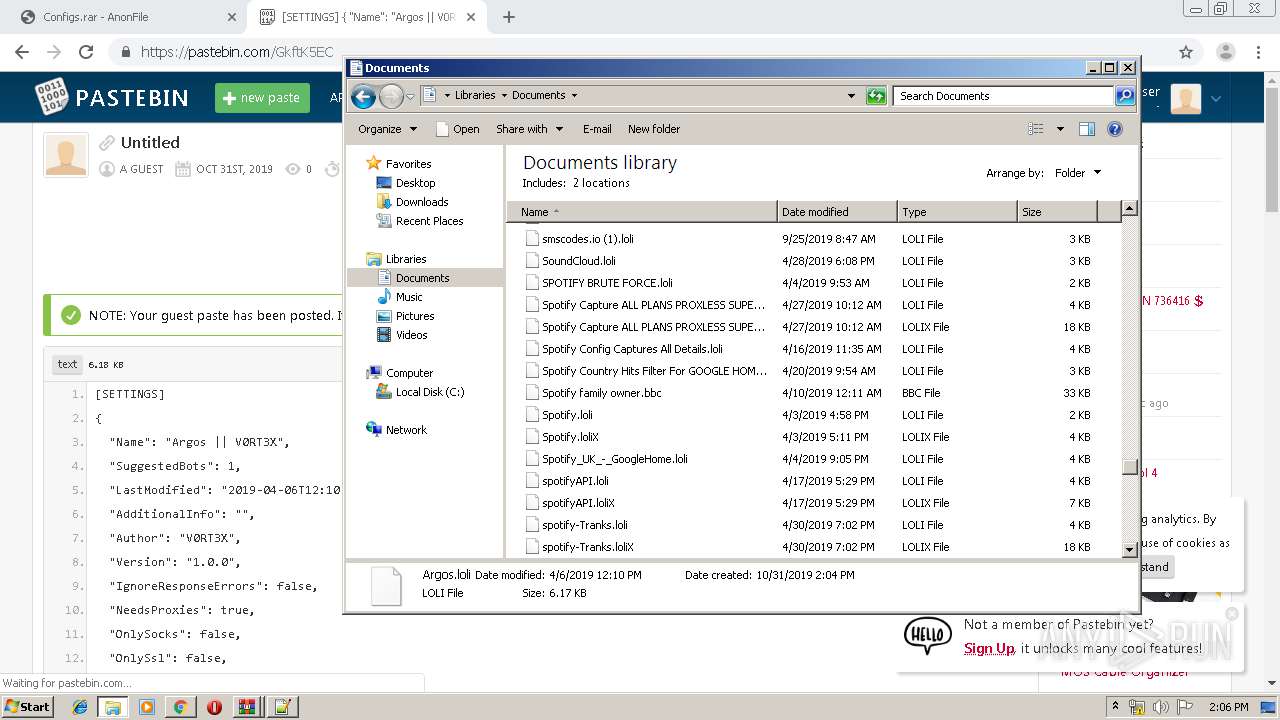Click the file list scroll up arrow
Image resolution: width=1280 pixels, height=720 pixels.
[1129, 209]
